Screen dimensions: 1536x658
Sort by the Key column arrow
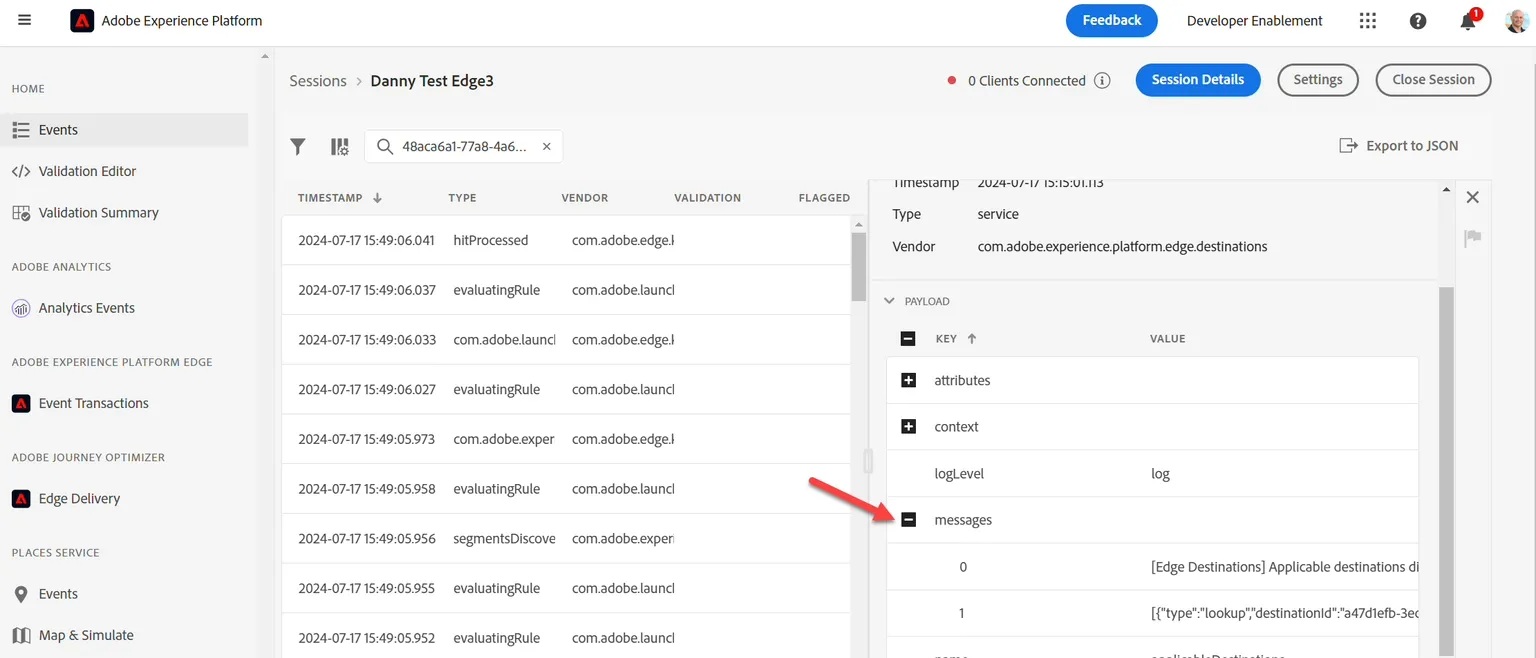(x=972, y=339)
